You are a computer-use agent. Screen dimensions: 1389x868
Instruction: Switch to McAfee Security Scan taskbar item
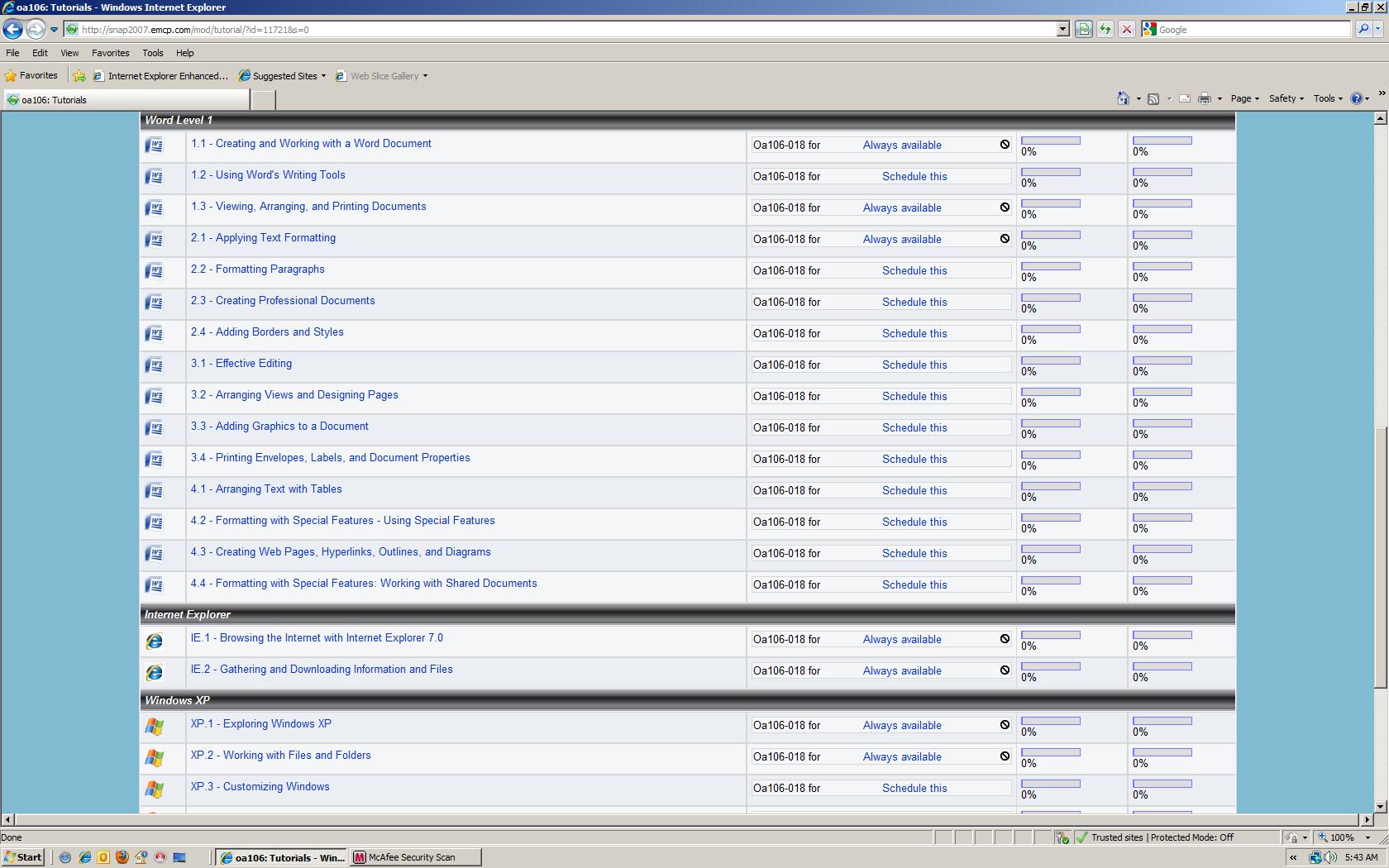416,857
